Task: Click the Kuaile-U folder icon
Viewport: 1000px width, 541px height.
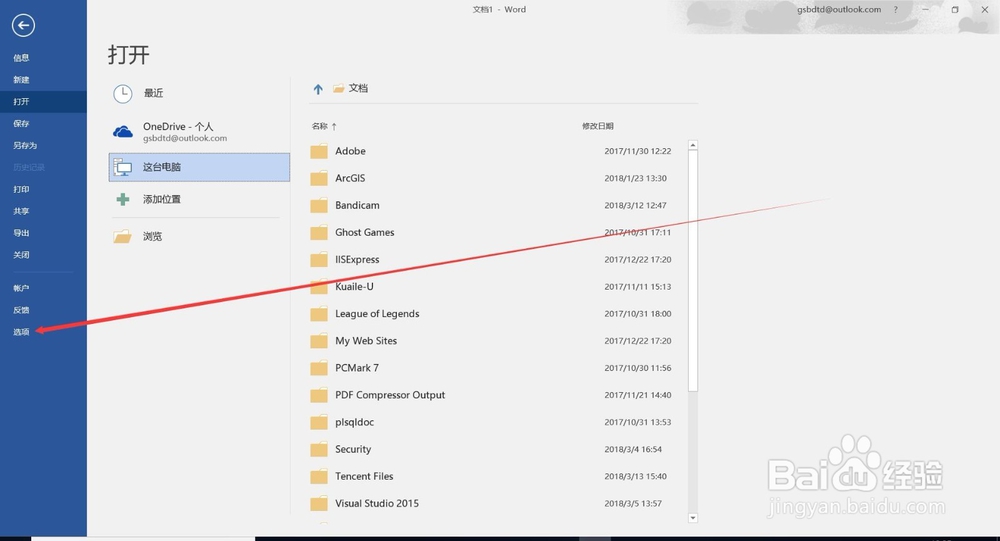Action: [x=319, y=287]
